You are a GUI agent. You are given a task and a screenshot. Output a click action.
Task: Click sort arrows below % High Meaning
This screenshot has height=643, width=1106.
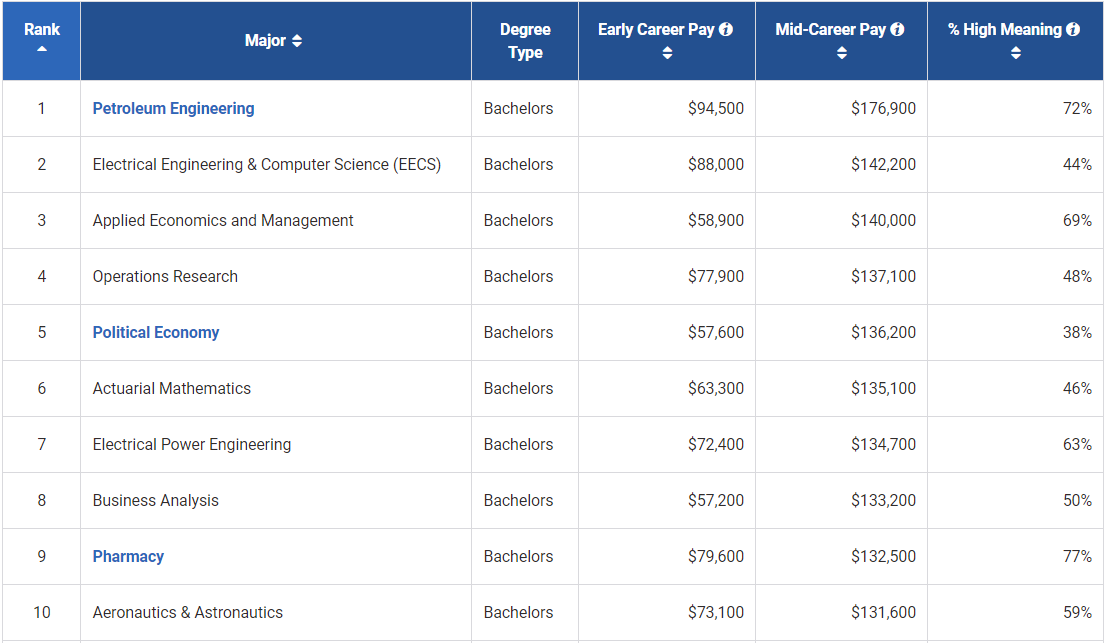pos(1015,53)
